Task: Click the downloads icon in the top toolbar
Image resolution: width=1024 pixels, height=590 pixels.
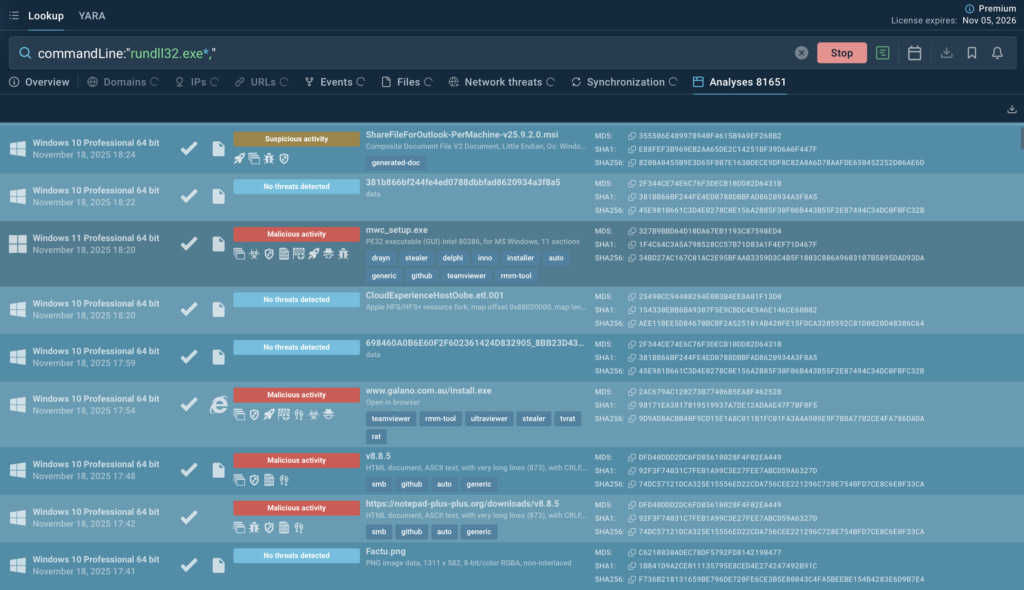Action: (x=945, y=52)
